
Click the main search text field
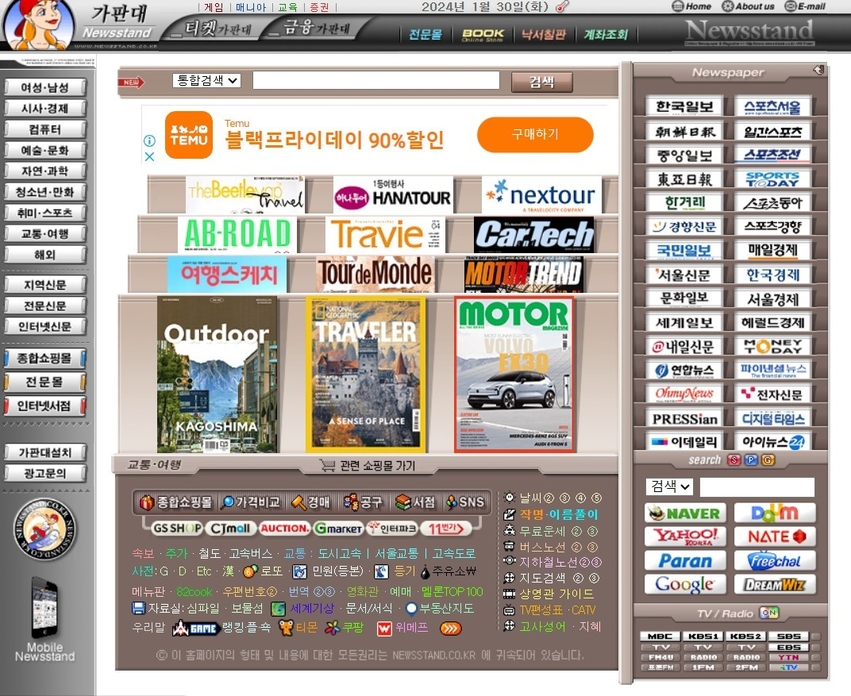(376, 80)
